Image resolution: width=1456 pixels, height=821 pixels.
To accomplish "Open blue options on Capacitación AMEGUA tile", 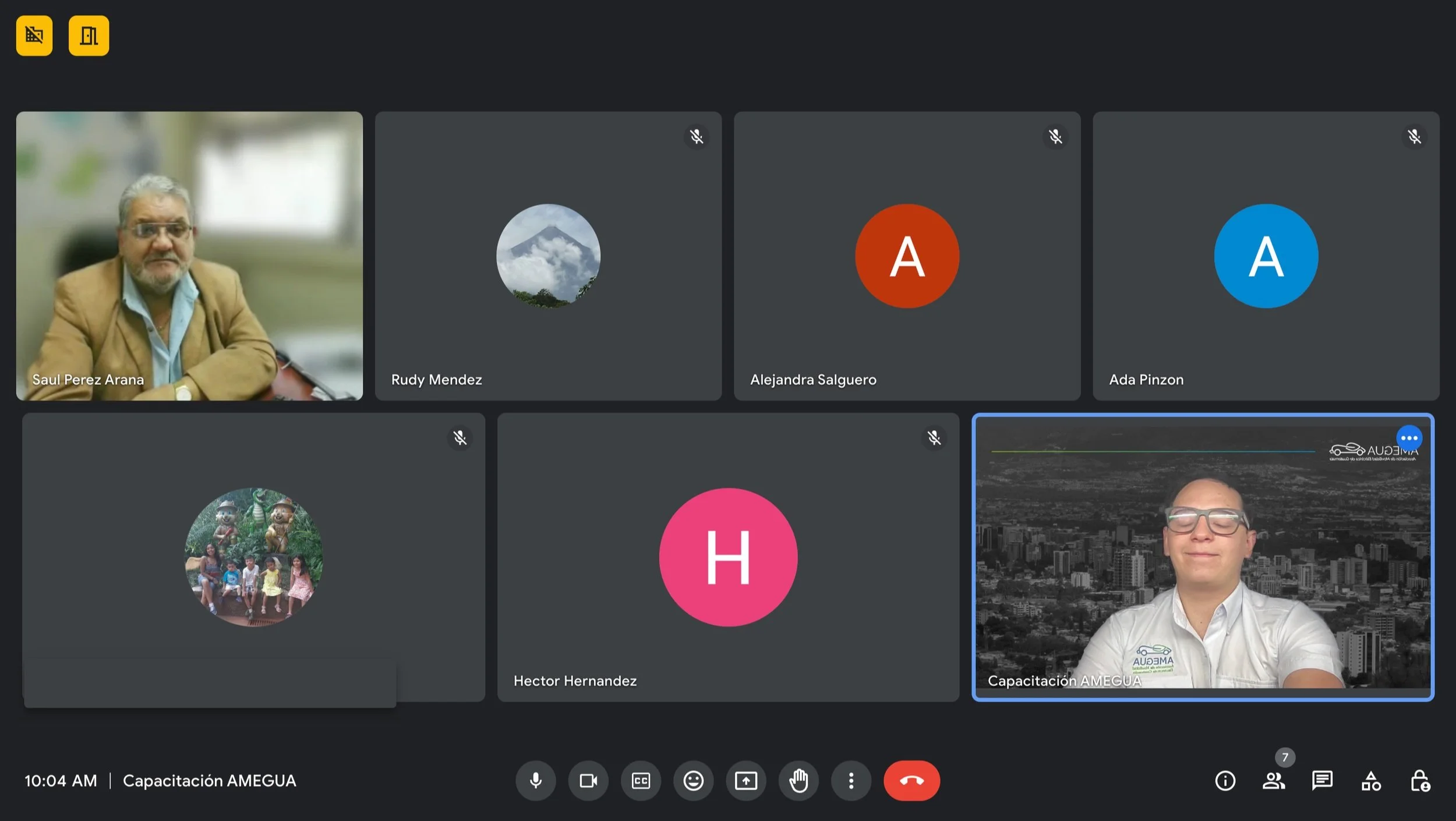I will point(1409,438).
